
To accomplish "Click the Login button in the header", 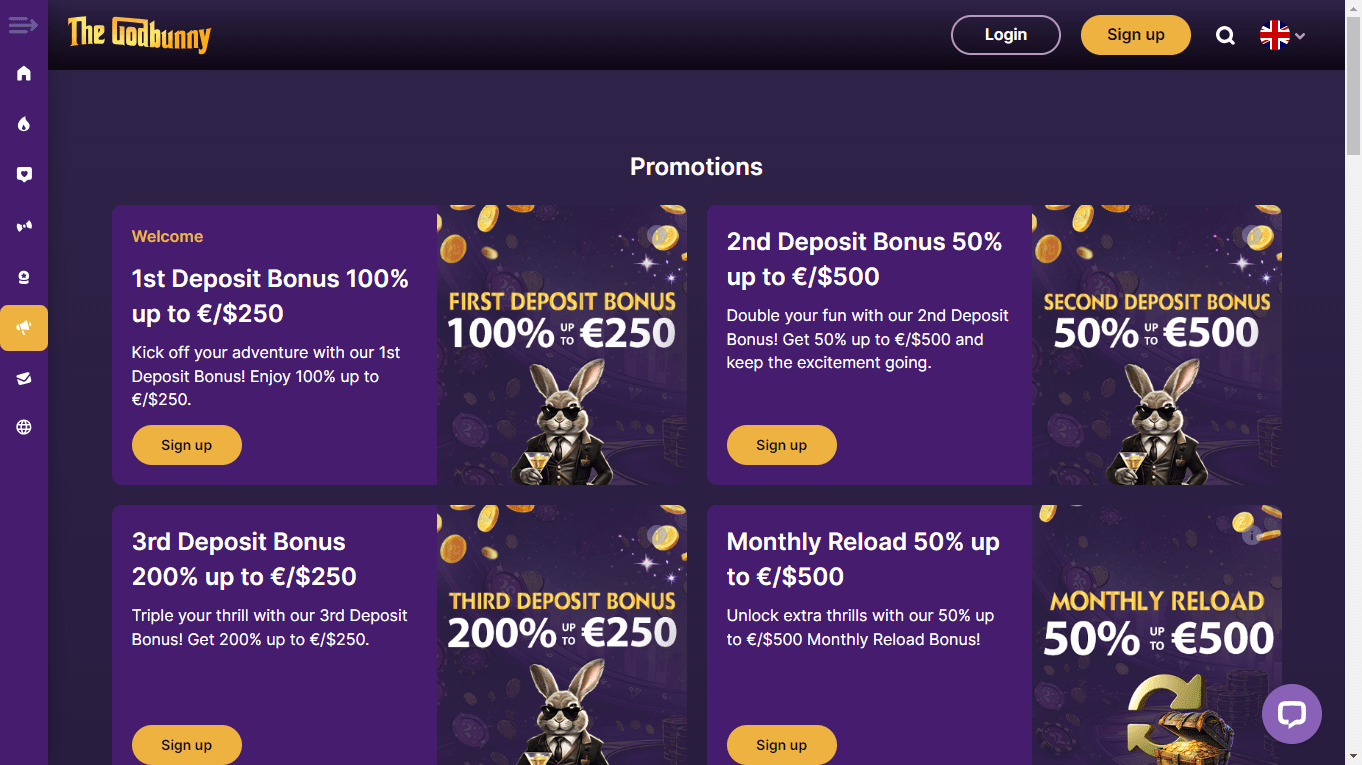I will pyautogui.click(x=1006, y=35).
